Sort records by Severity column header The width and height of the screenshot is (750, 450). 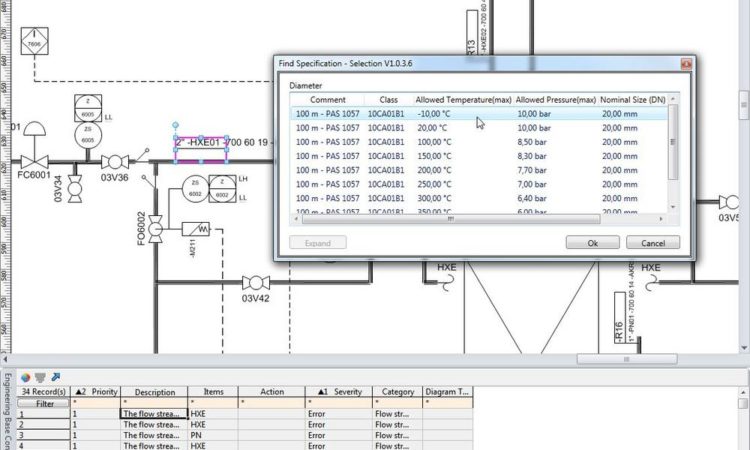click(x=338, y=392)
